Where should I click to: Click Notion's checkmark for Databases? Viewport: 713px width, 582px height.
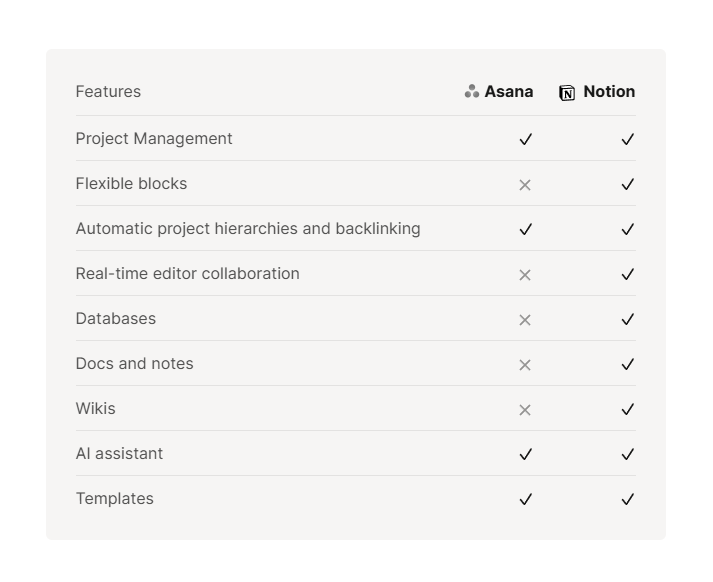pos(628,320)
